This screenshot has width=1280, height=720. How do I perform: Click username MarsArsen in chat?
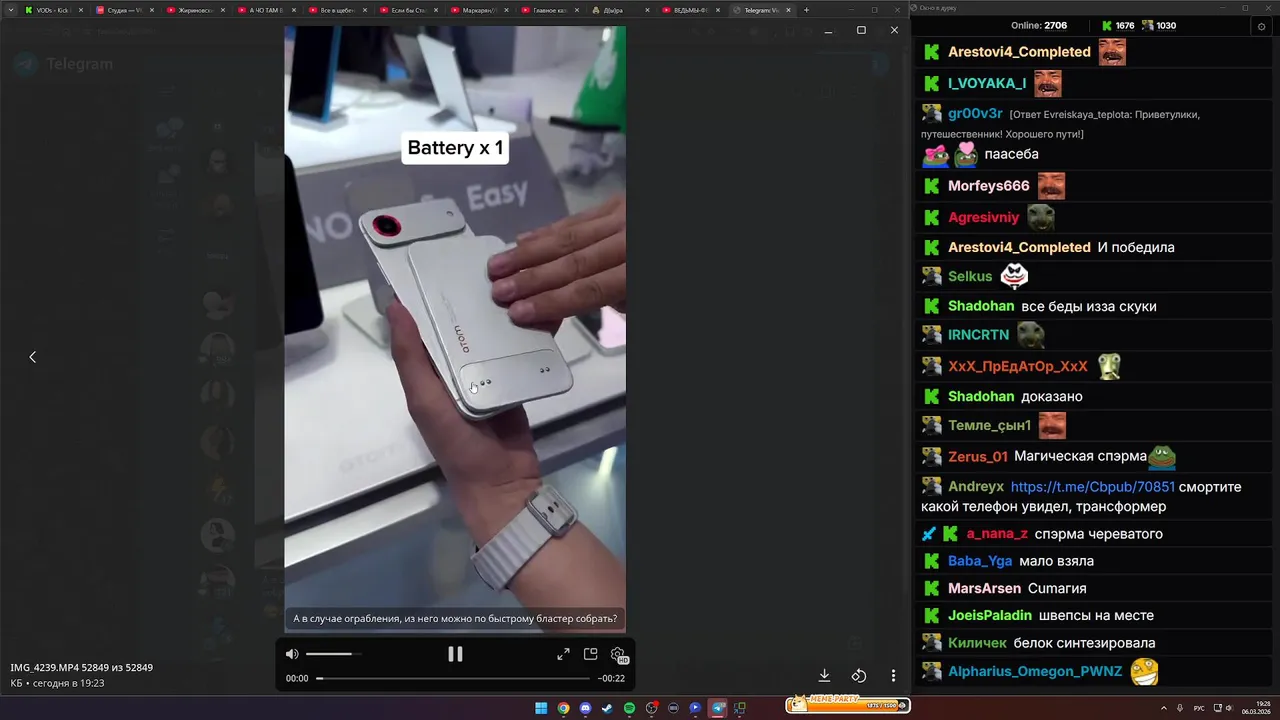click(984, 588)
